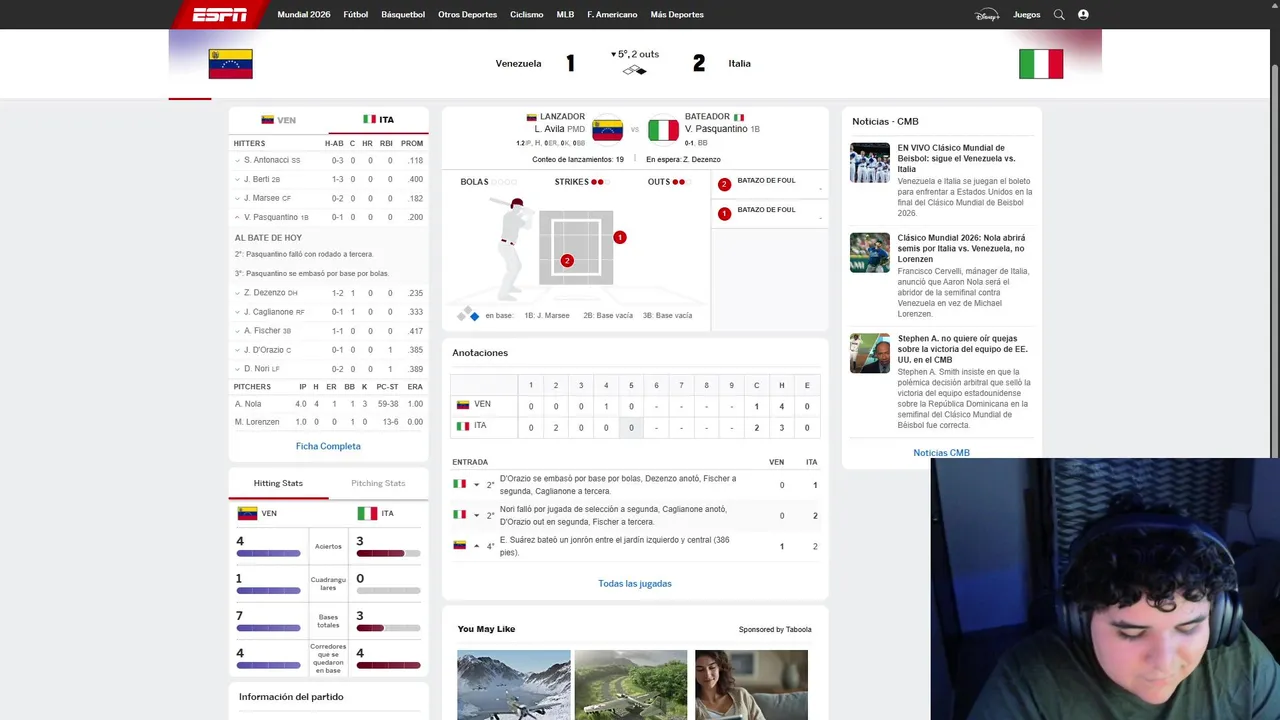Click the ITA flag in line score table
Image resolution: width=1280 pixels, height=720 pixels.
pos(463,426)
